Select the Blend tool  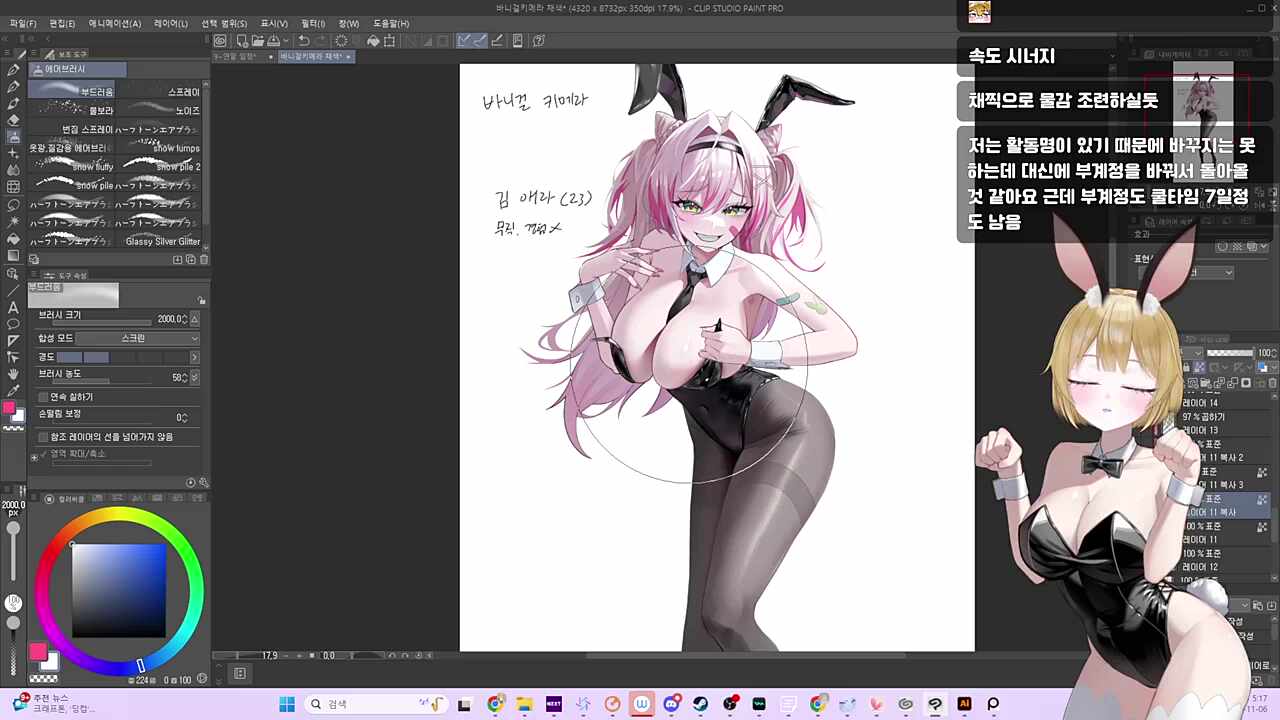pyautogui.click(x=13, y=170)
